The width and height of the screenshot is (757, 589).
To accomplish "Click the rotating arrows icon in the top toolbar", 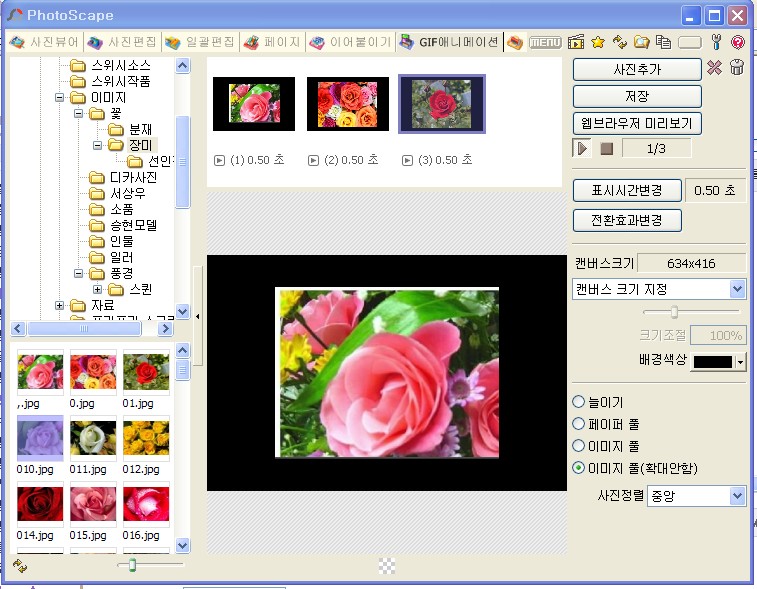I will [x=620, y=42].
